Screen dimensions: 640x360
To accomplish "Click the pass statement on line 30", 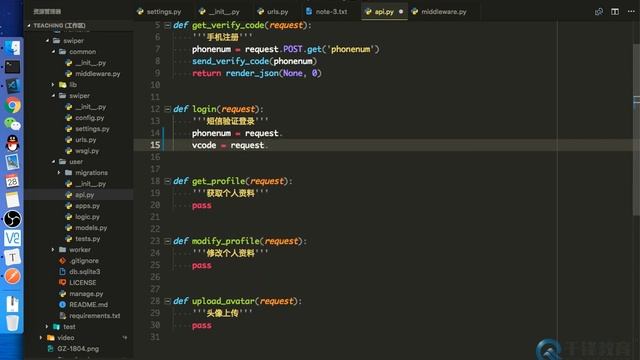I will coord(202,326).
